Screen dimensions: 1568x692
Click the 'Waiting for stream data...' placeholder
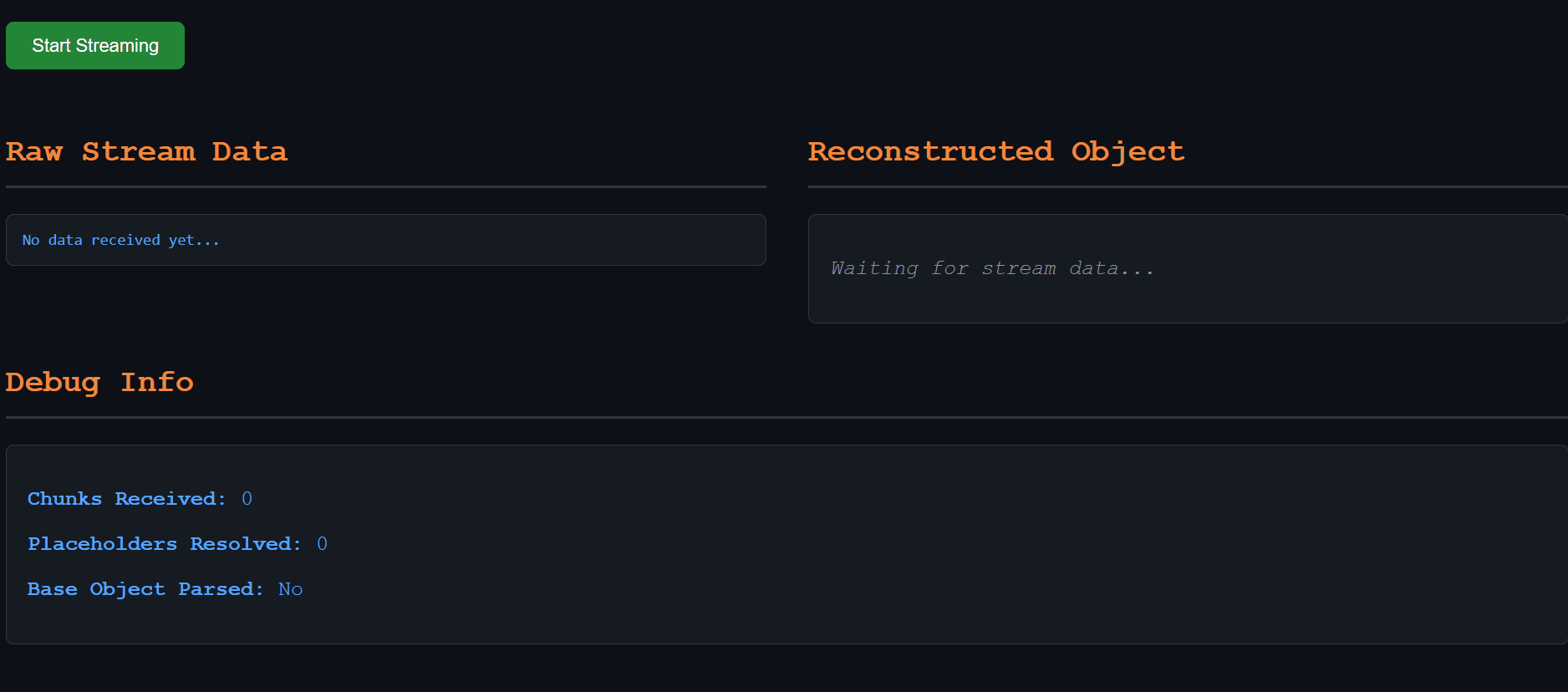pyautogui.click(x=992, y=268)
